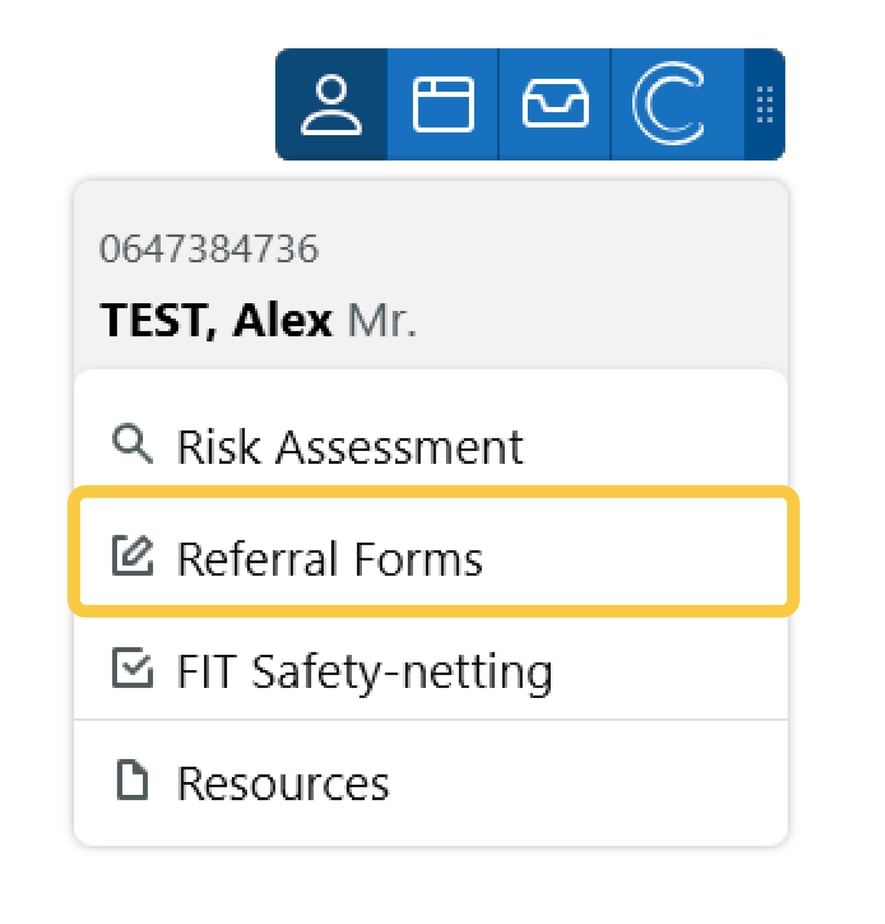Viewport: 885px width, 924px height.
Task: Click the word Assessment in Risk Assessment
Action: tap(399, 446)
